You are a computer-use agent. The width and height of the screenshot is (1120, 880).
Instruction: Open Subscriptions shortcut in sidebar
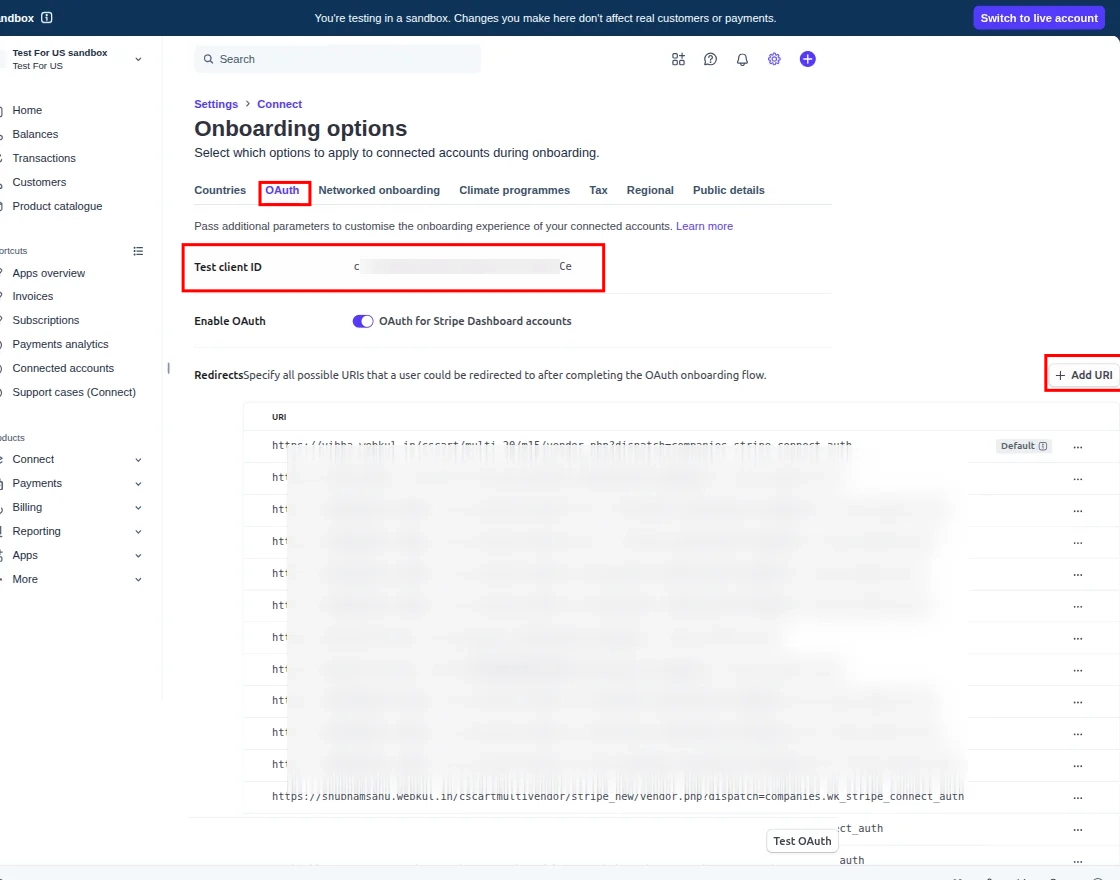click(x=46, y=321)
